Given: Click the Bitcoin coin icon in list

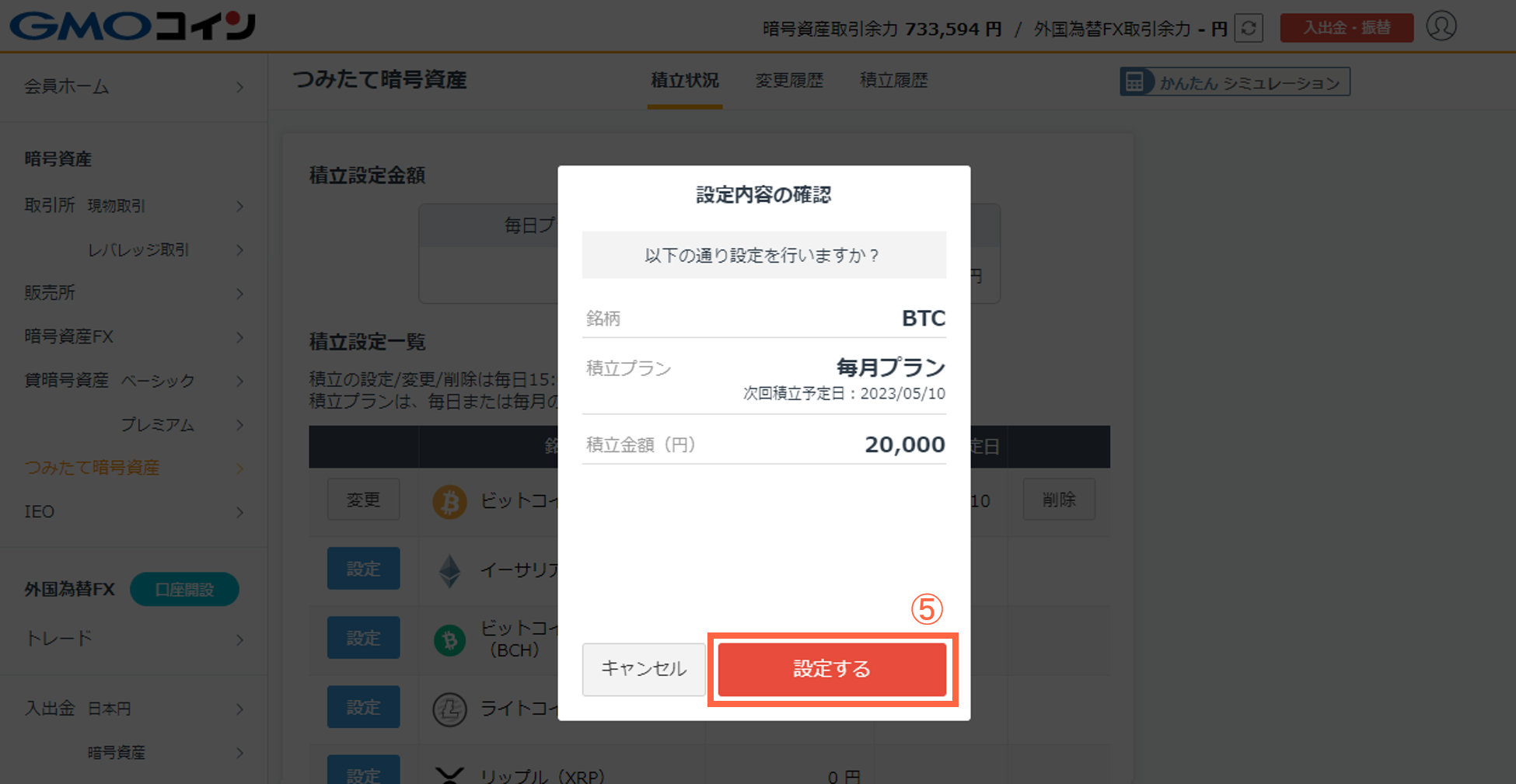Looking at the screenshot, I should click(x=449, y=502).
